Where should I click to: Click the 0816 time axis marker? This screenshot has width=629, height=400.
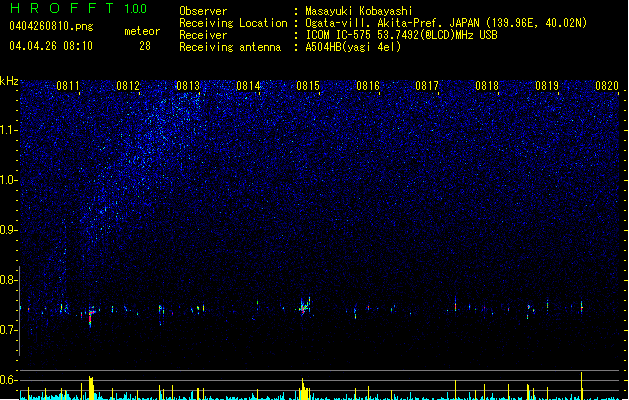pos(368,86)
